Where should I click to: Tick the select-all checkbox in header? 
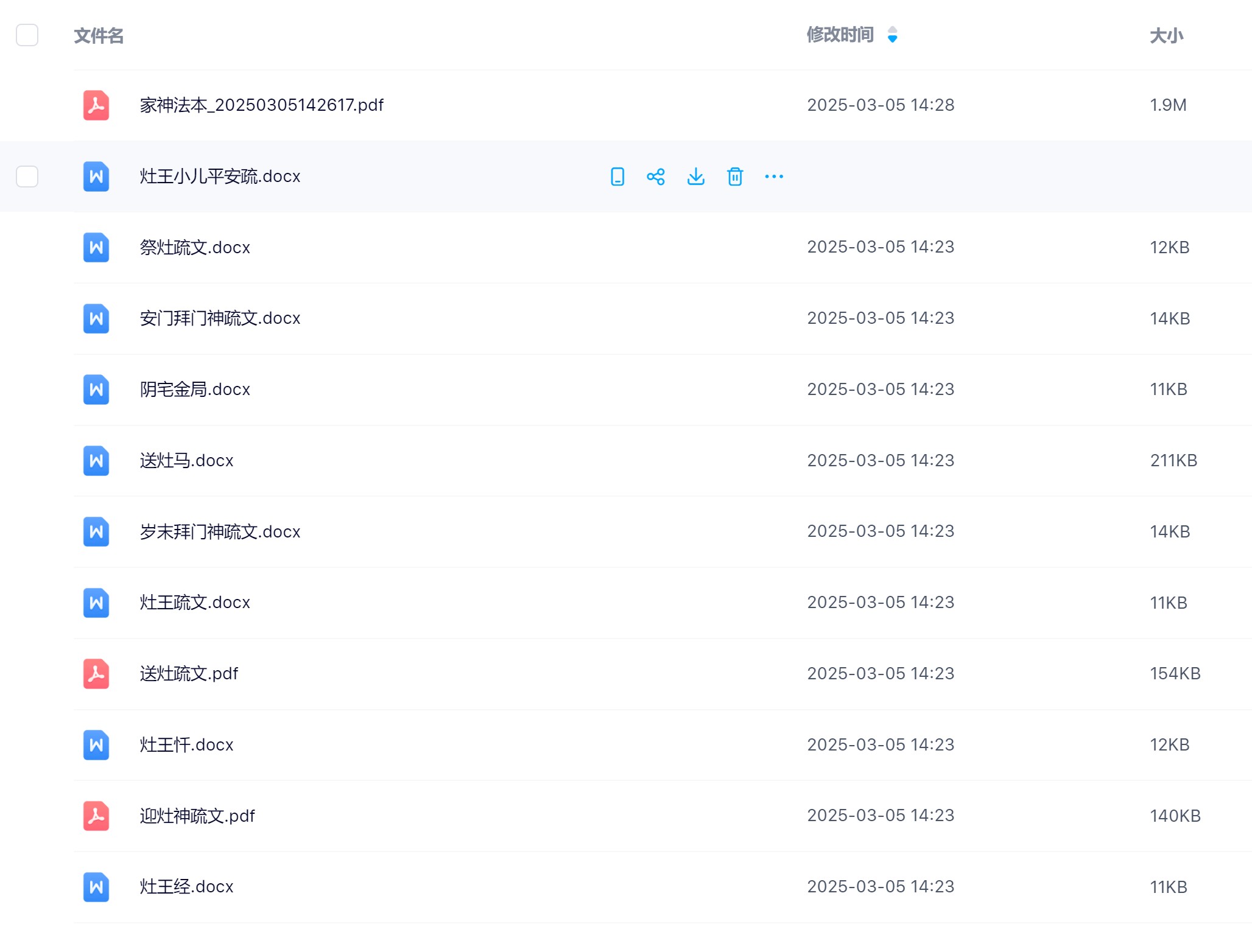(27, 35)
